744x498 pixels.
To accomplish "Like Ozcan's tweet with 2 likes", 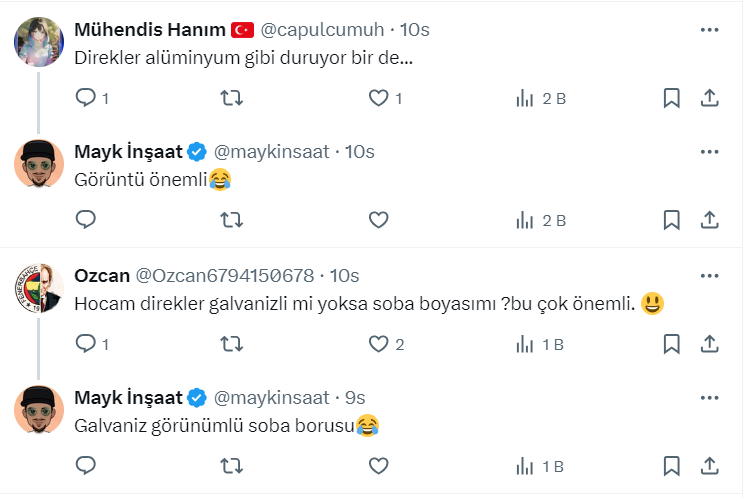I will [x=378, y=344].
